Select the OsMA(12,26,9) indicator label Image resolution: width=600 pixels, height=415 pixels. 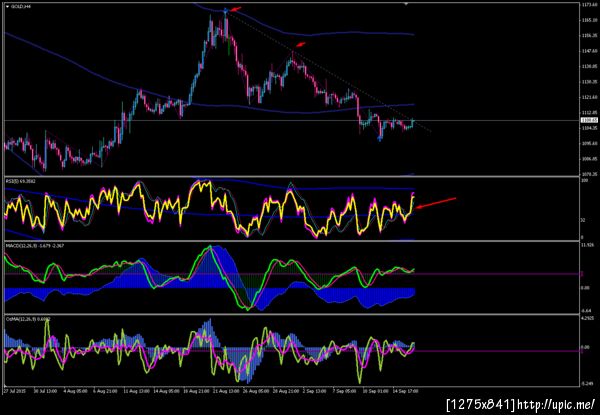pos(27,319)
